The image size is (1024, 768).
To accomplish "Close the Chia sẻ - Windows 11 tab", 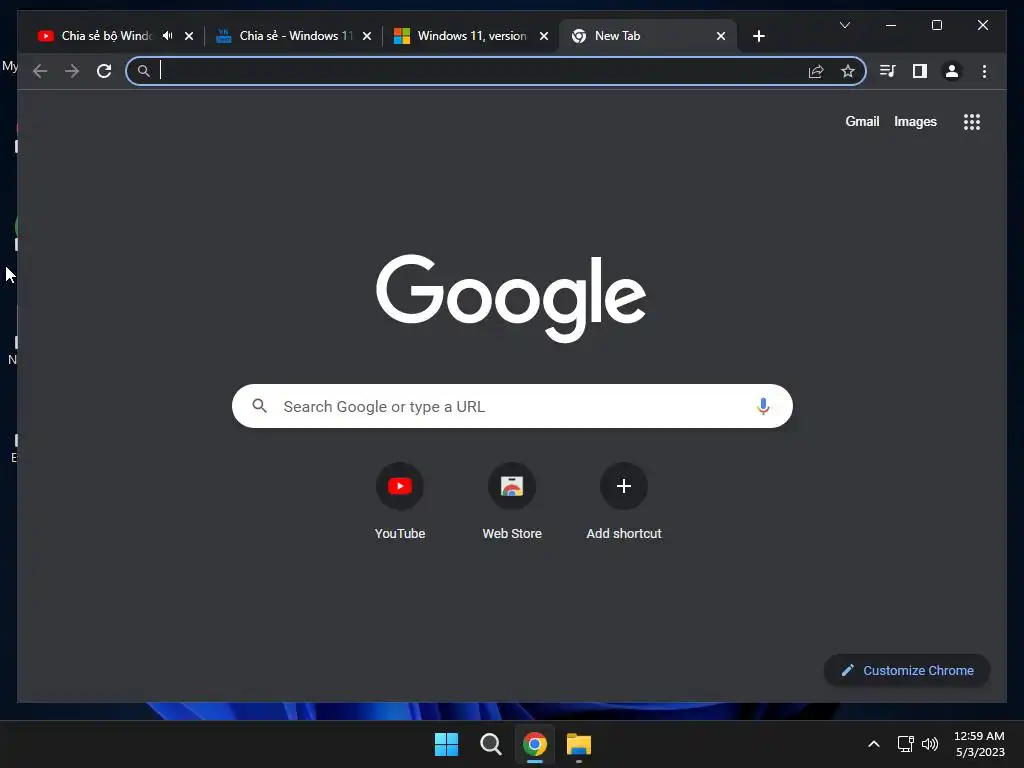I will (x=366, y=36).
